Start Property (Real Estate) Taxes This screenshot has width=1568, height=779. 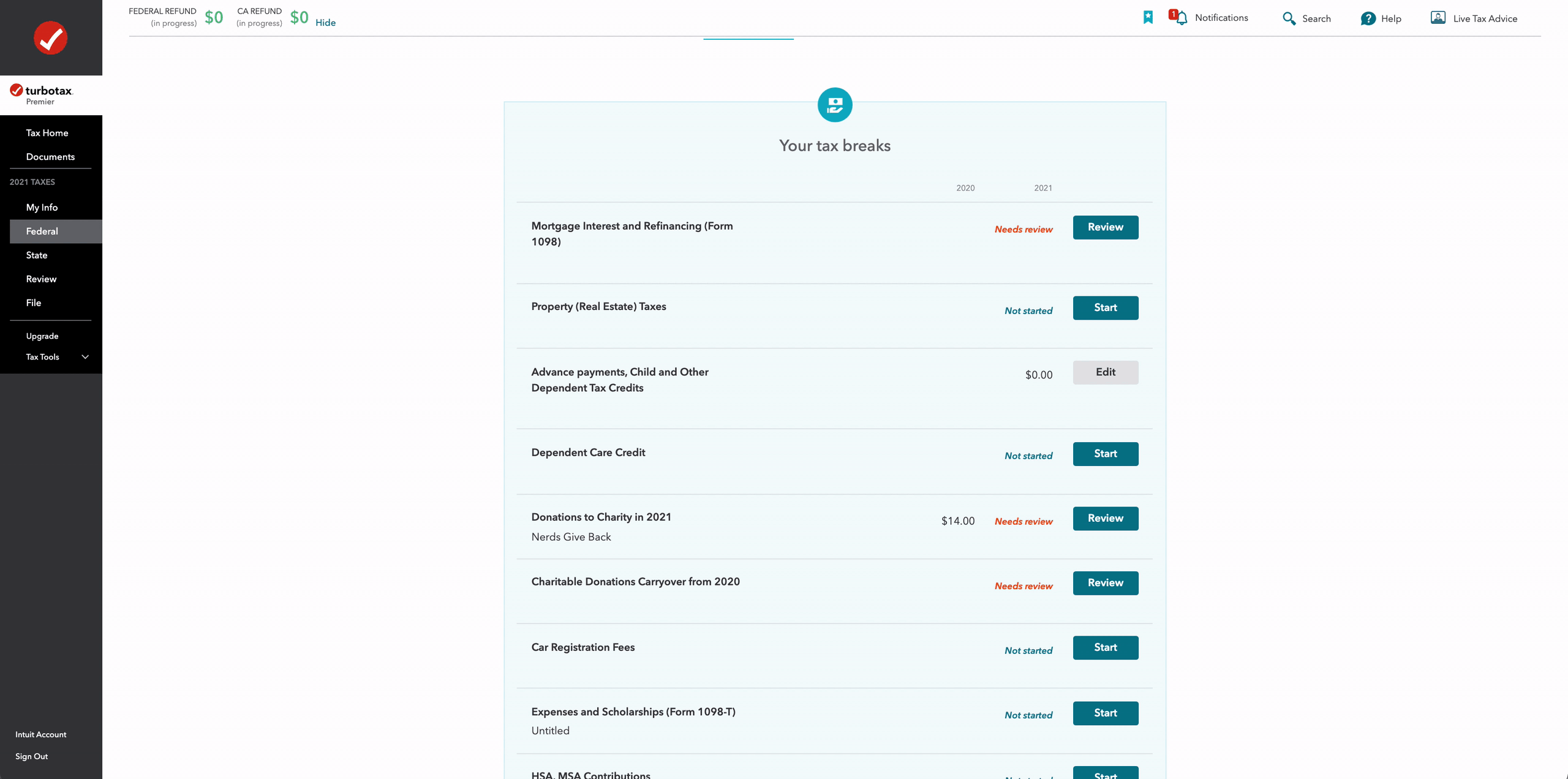1105,308
